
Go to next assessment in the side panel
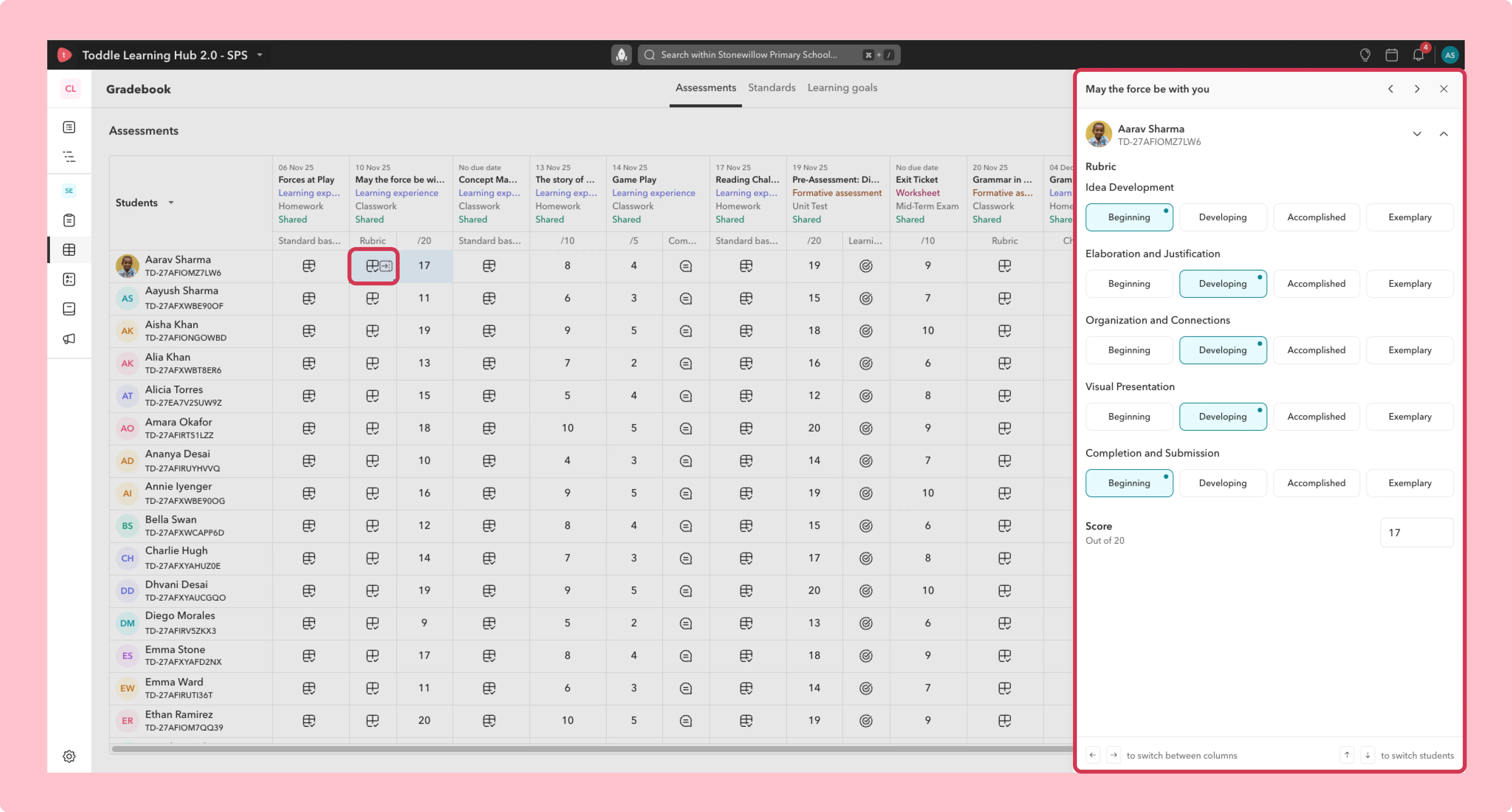pos(1417,89)
